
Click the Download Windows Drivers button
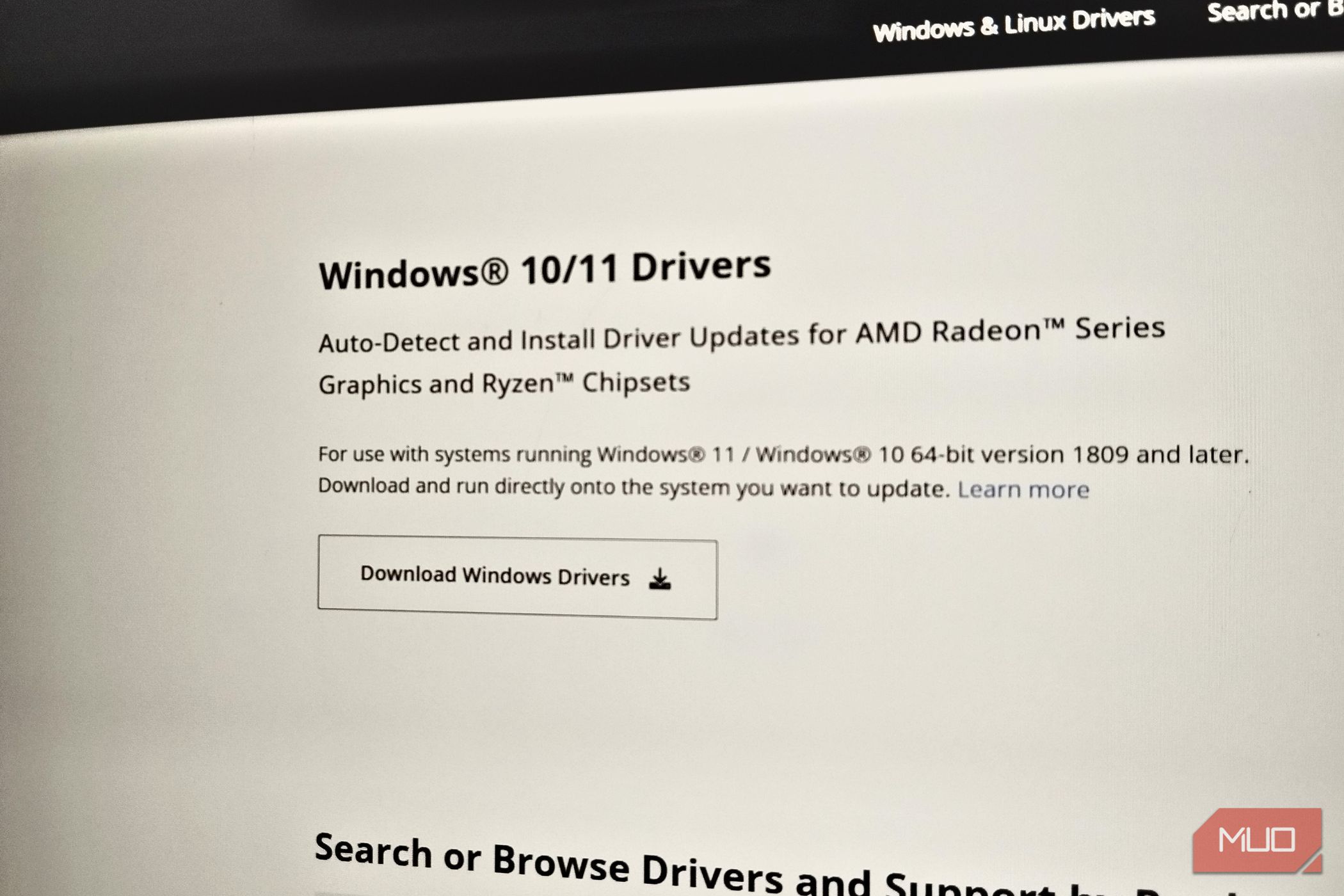(517, 577)
